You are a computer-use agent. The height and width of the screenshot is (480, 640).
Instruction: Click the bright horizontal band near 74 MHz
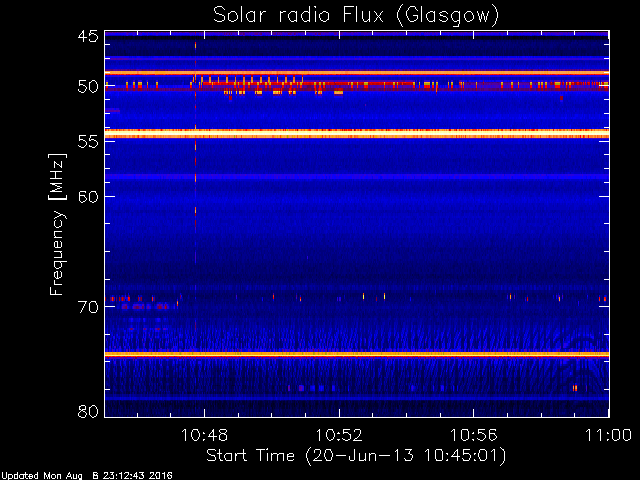357,354
